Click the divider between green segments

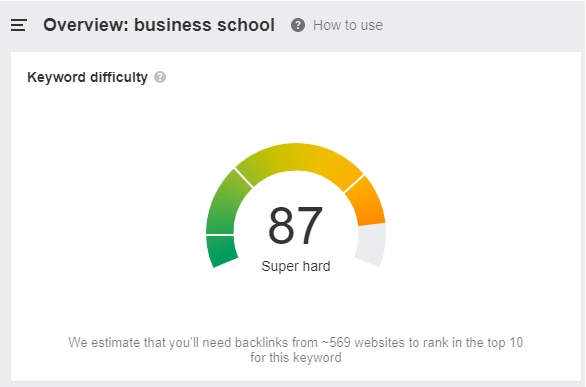coord(220,235)
